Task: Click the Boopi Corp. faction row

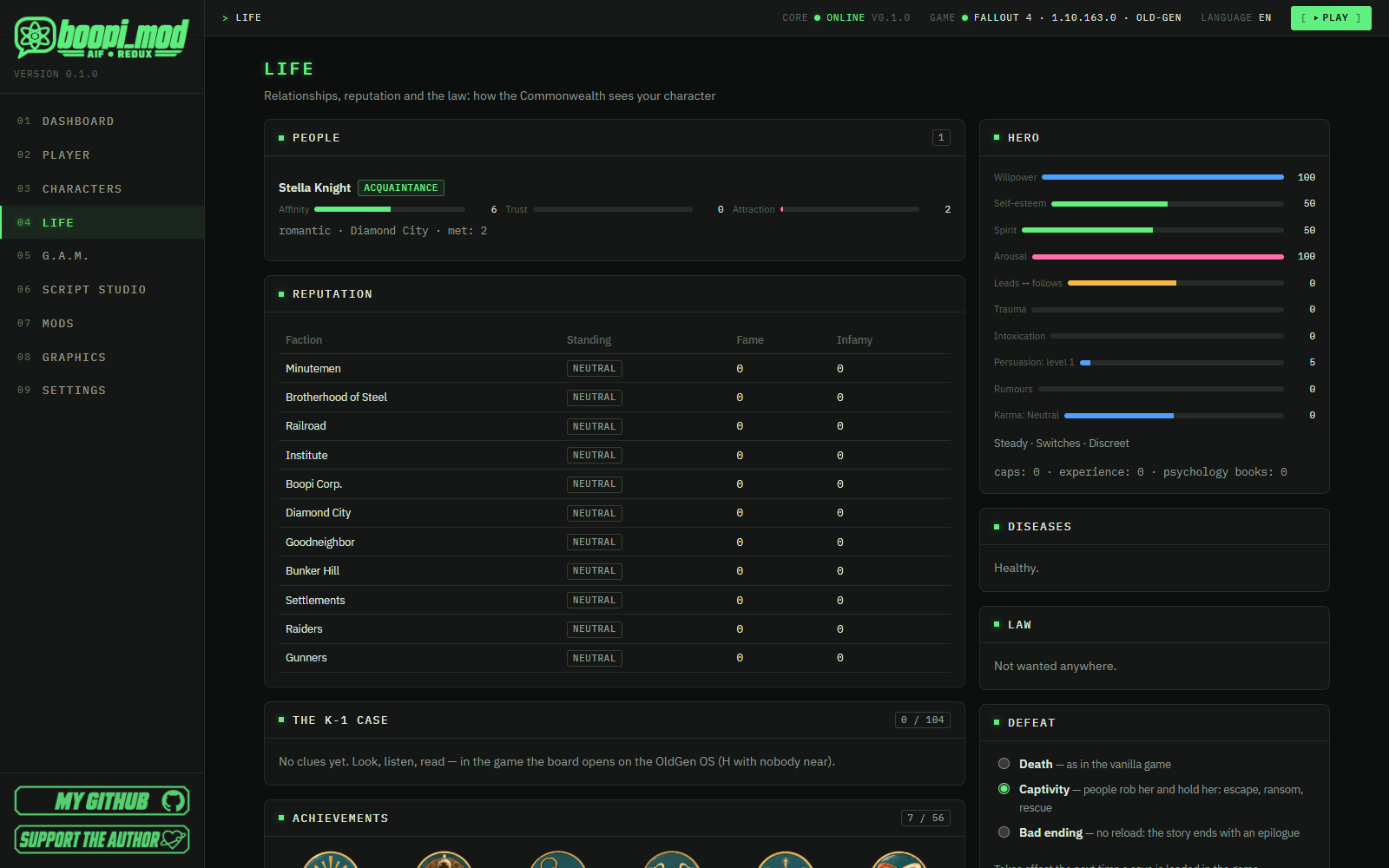Action: (615, 484)
